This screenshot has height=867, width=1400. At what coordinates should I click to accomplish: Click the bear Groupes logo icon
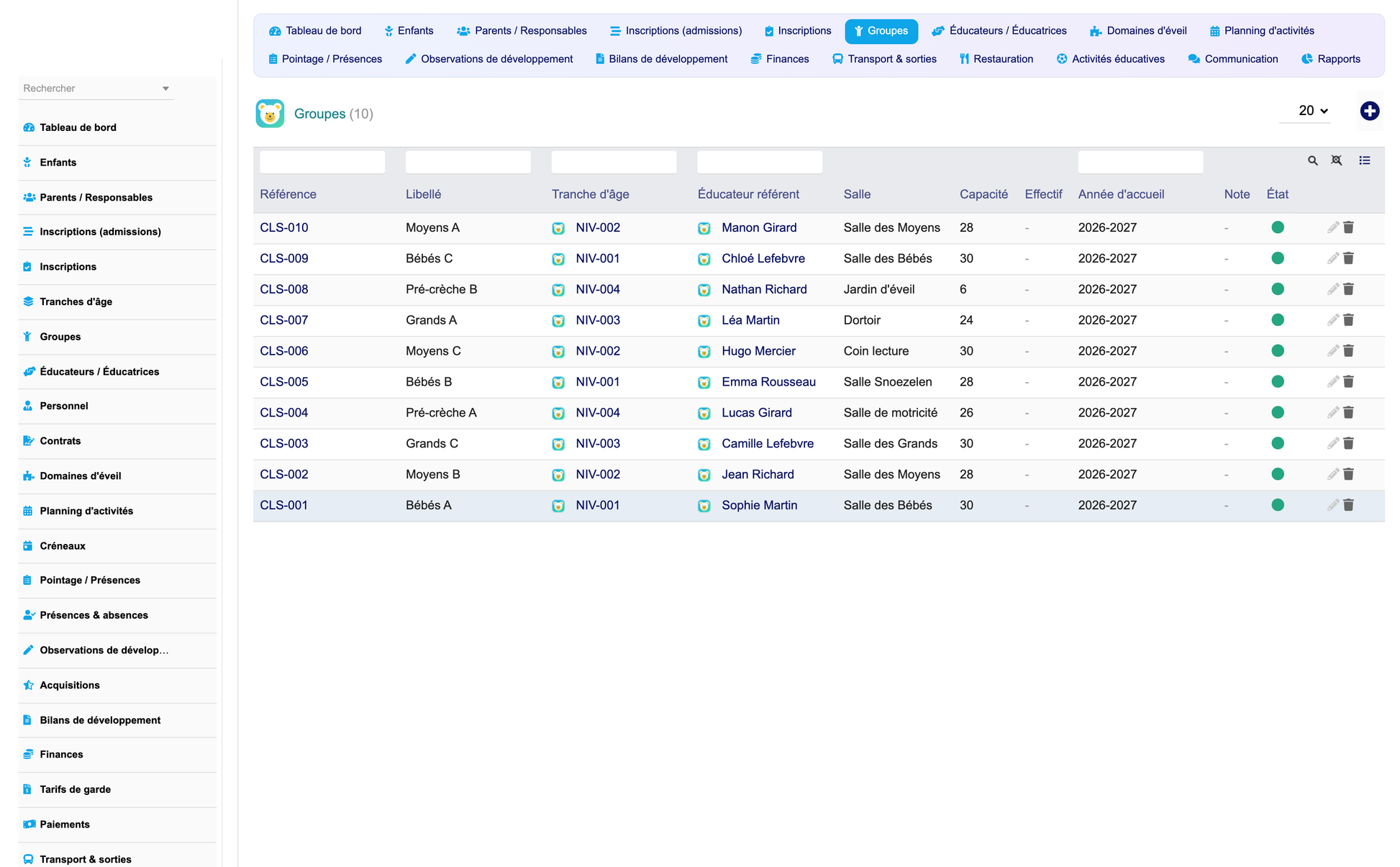[270, 114]
